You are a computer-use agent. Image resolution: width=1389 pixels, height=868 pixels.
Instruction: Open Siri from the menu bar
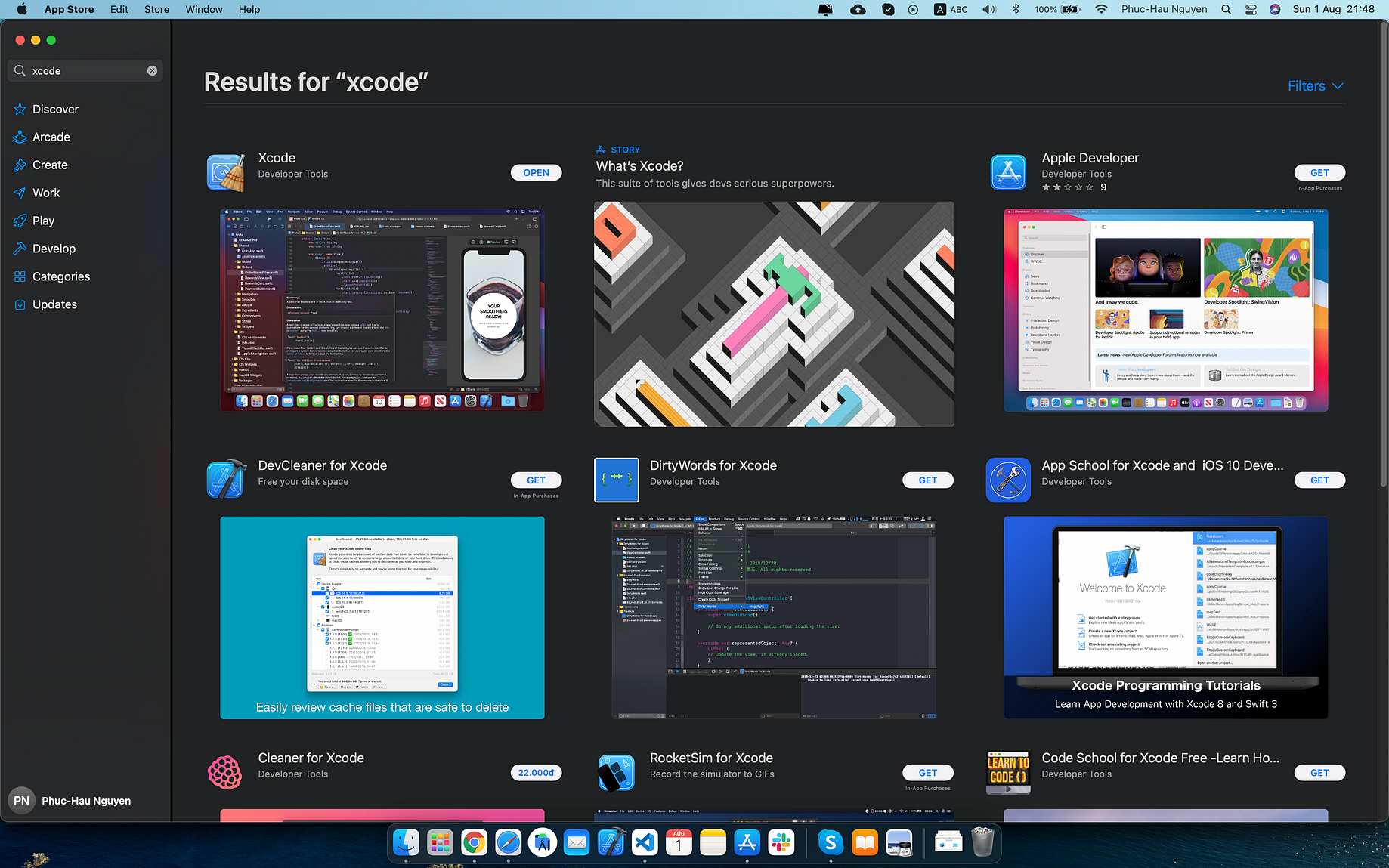pyautogui.click(x=1275, y=9)
